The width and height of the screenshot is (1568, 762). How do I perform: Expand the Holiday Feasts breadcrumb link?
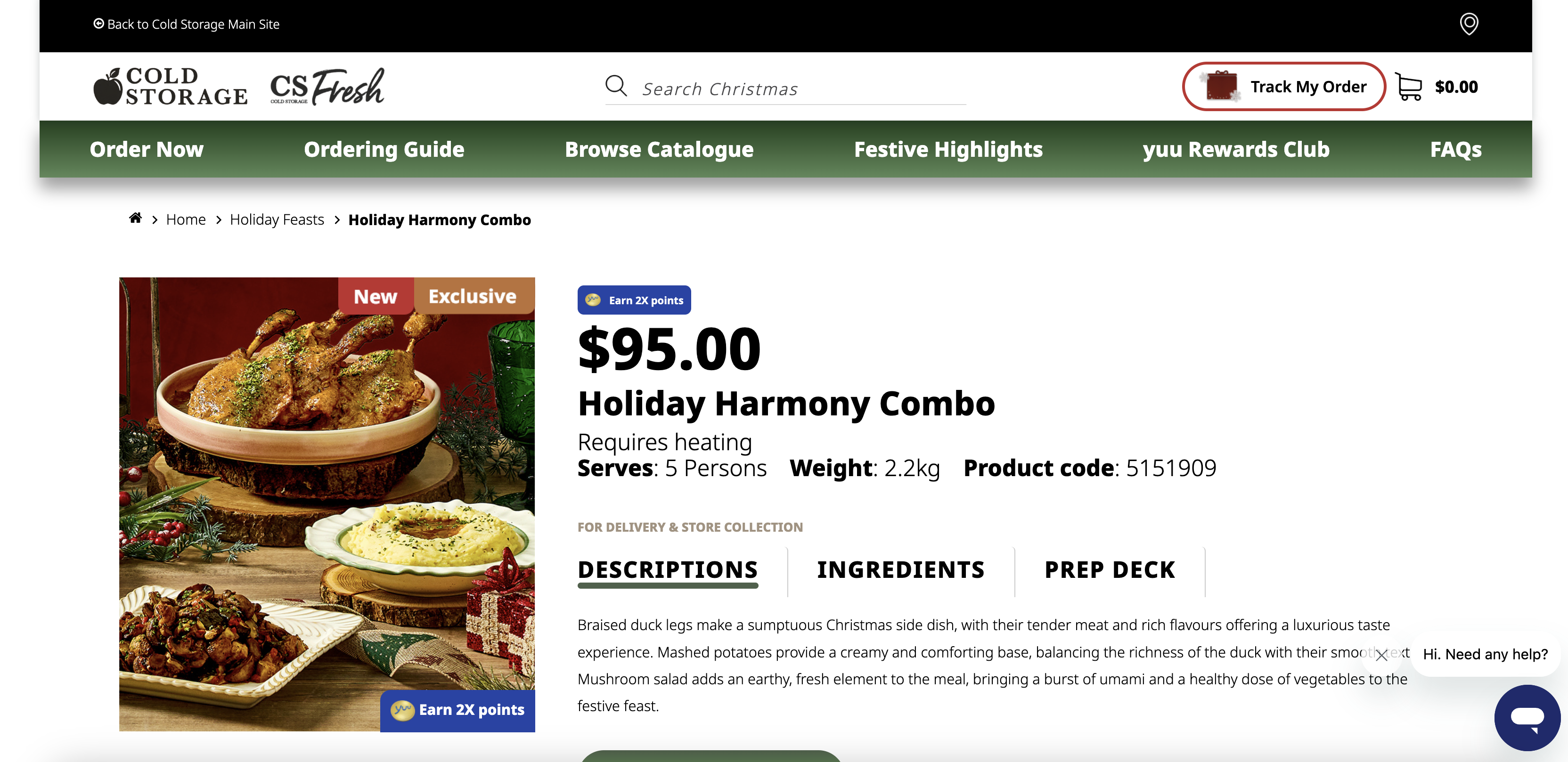point(276,219)
